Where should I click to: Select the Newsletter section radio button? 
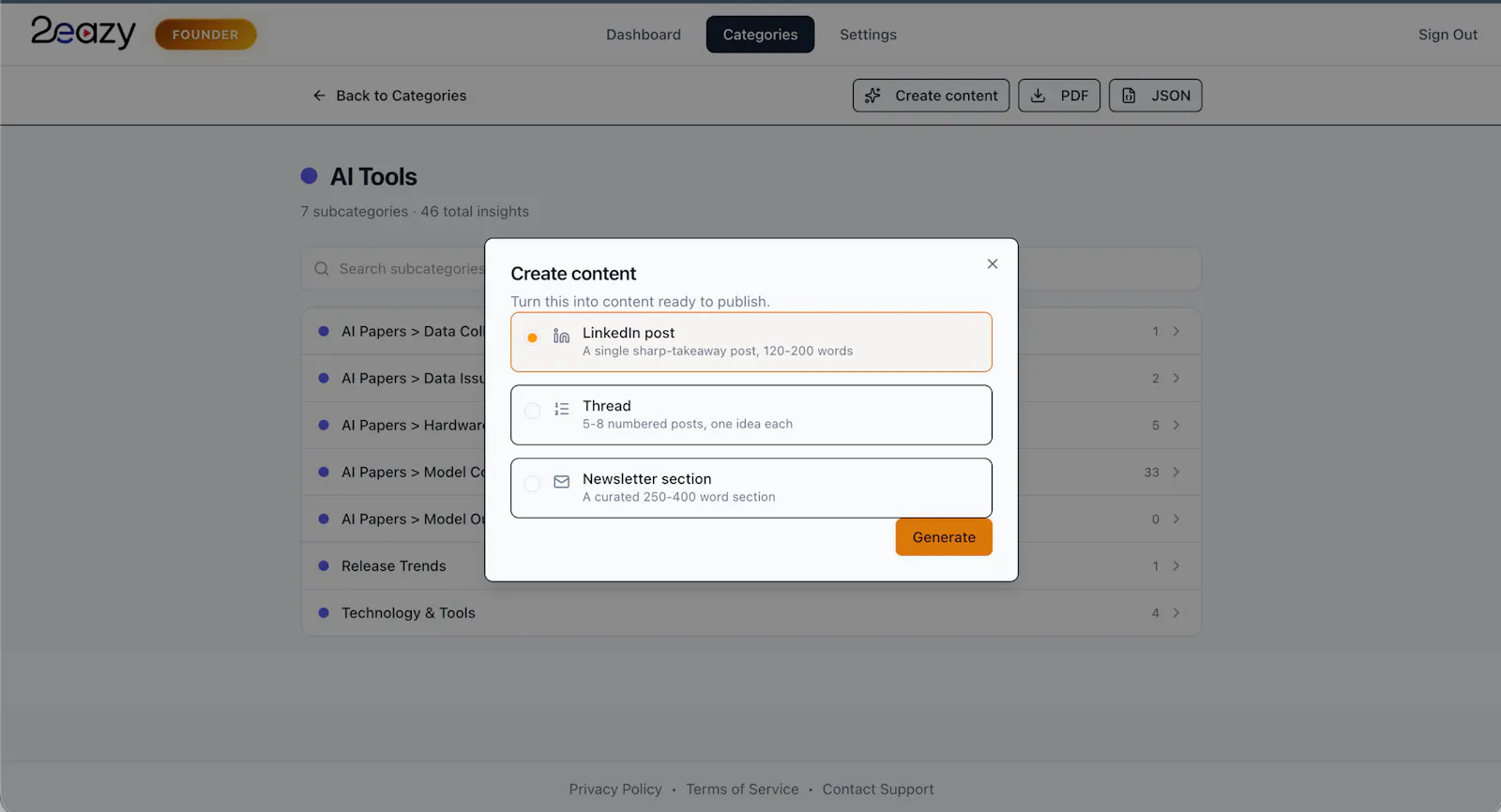pyautogui.click(x=532, y=484)
